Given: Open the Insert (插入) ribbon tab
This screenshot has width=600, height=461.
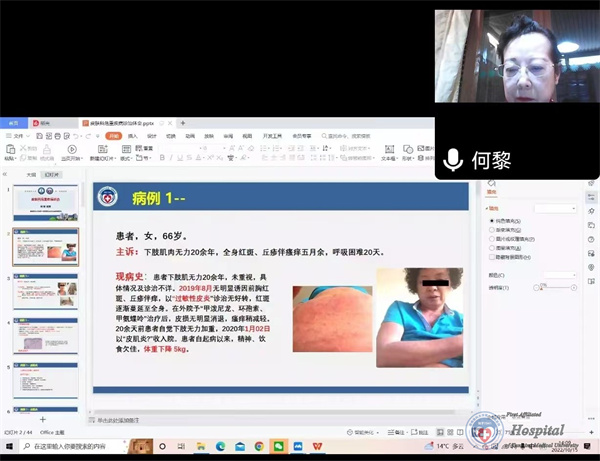Looking at the screenshot, I should click(x=133, y=136).
